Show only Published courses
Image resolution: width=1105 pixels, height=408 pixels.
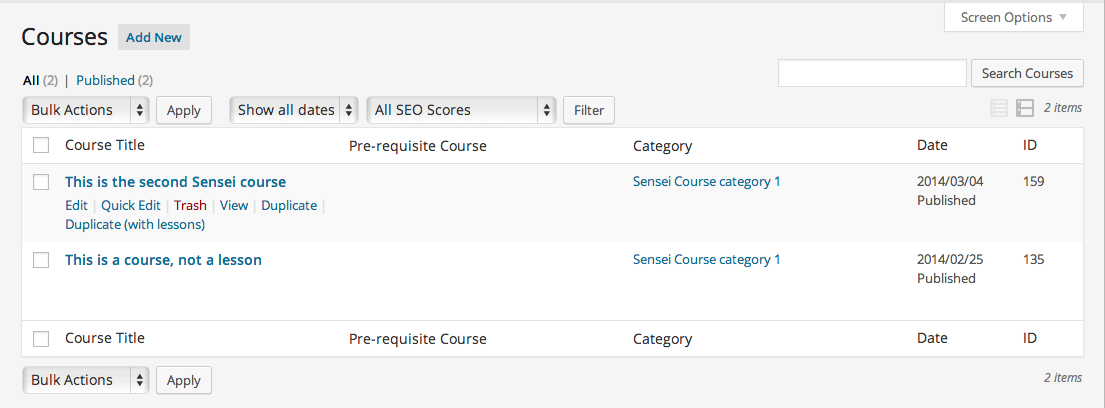pos(105,80)
